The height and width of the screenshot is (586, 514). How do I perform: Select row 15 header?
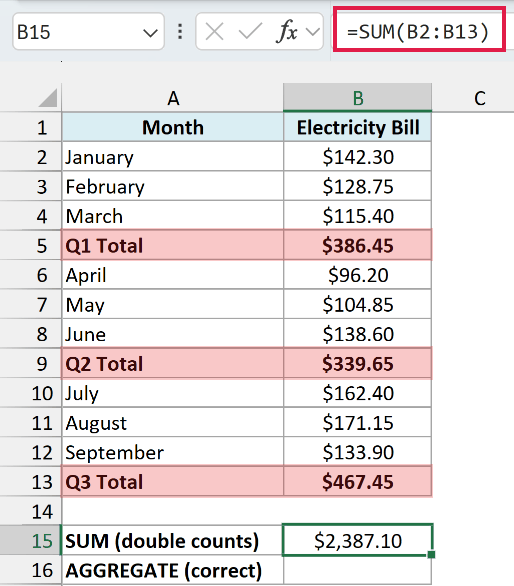coord(31,541)
